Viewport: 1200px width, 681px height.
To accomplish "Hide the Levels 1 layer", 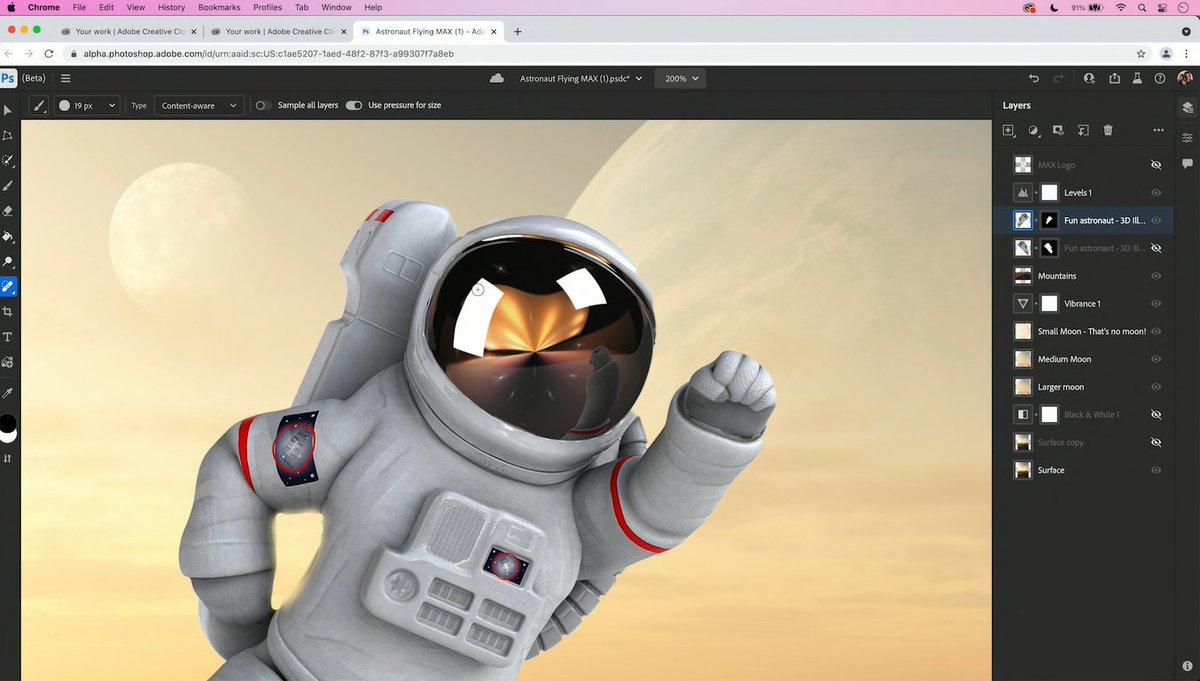I will click(x=1156, y=192).
